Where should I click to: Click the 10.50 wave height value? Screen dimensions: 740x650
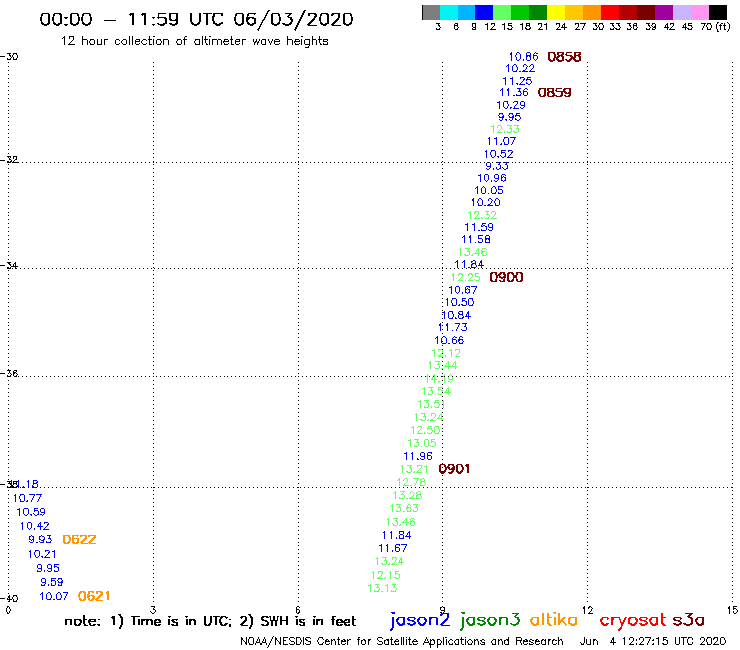[460, 302]
